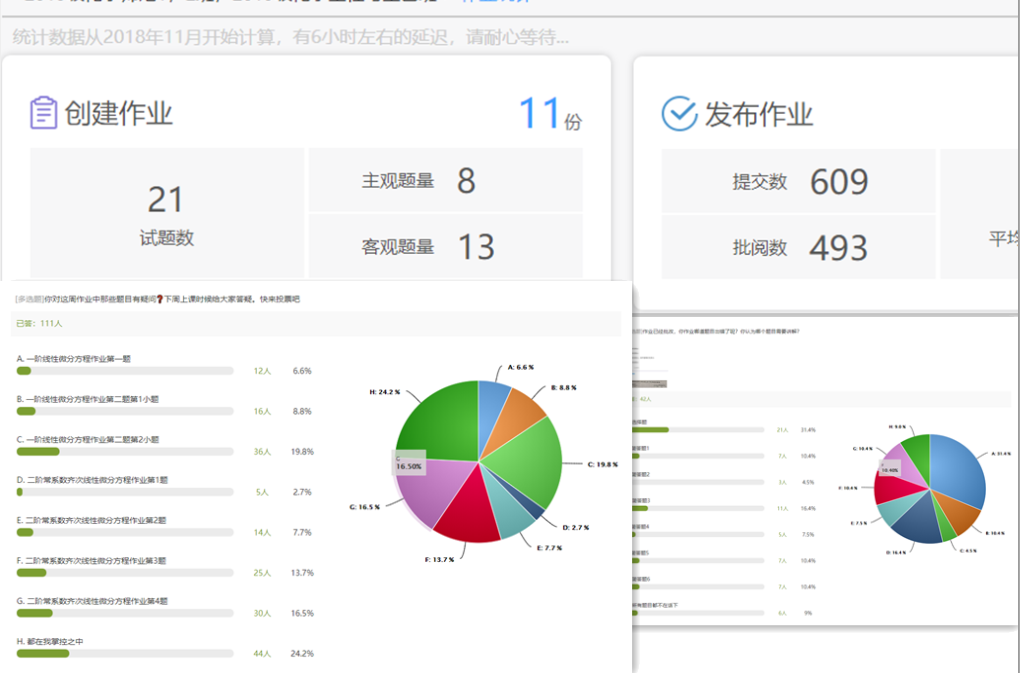Viewport: 1020px width, 673px height.
Task: Click option H 都在我掌控之中 progress bar
Action: point(125,653)
